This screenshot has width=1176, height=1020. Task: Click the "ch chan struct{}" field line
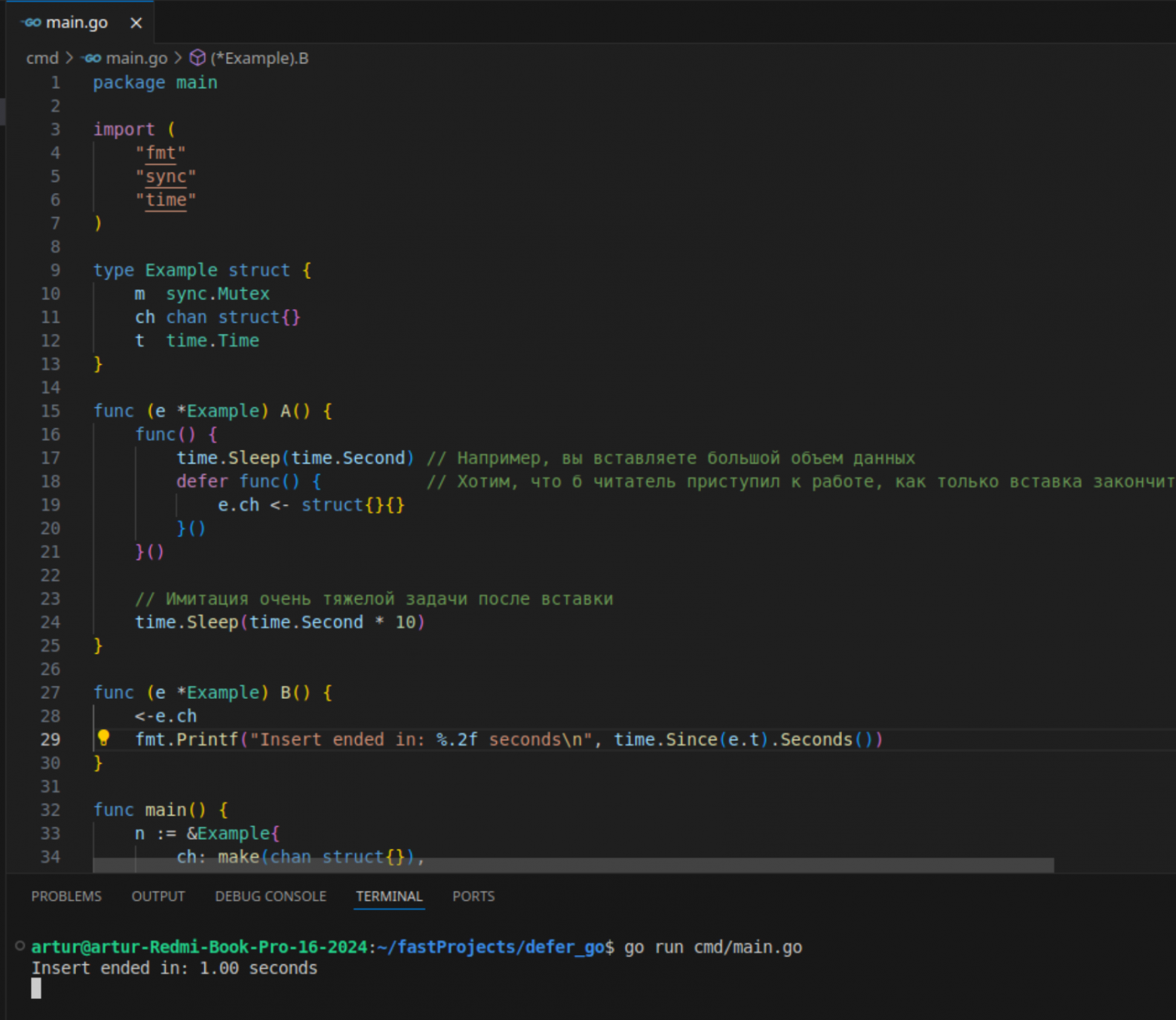[x=218, y=317]
